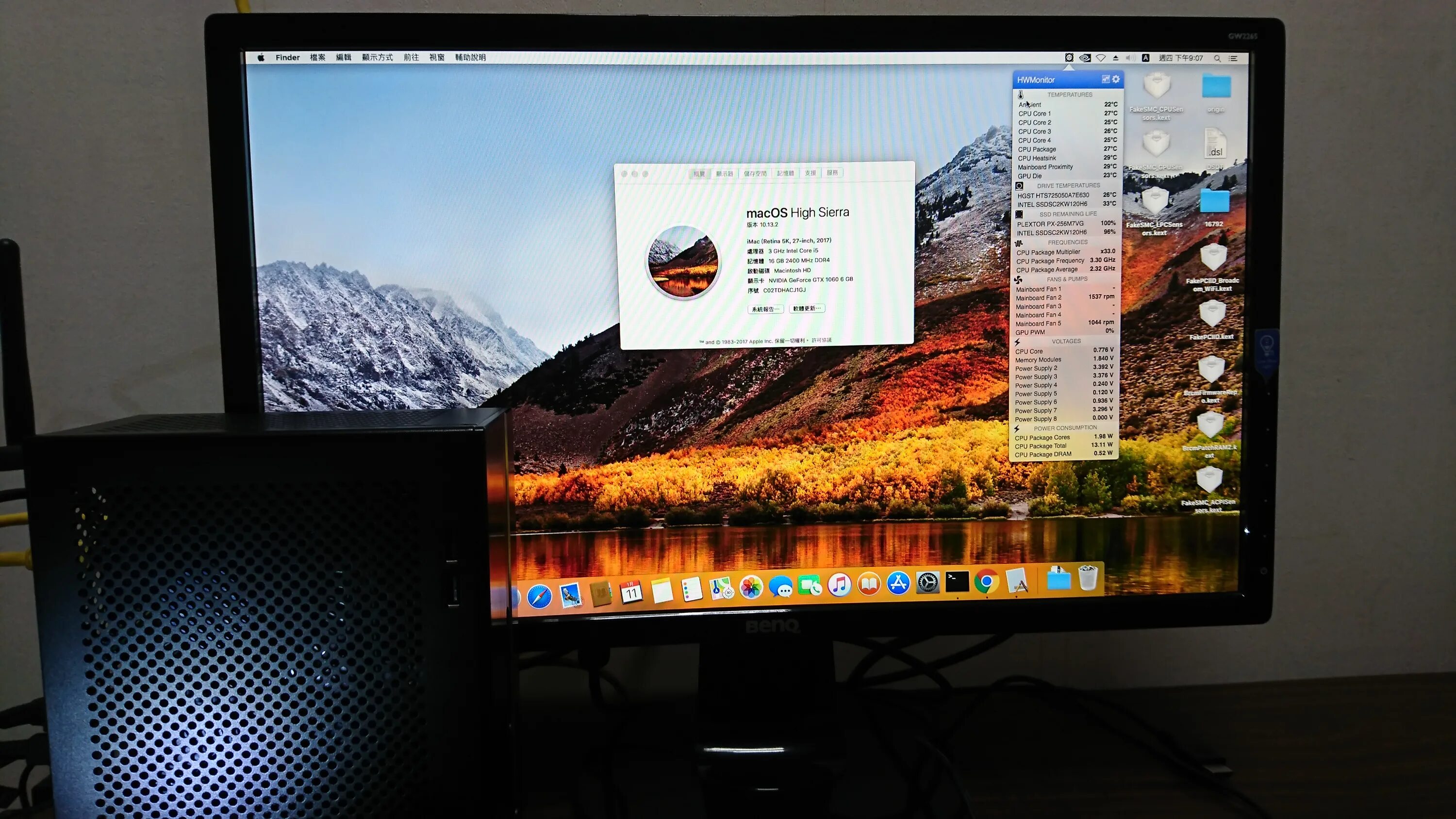Open HWMonitor gear preferences icon
The image size is (1456, 819).
click(x=1116, y=79)
